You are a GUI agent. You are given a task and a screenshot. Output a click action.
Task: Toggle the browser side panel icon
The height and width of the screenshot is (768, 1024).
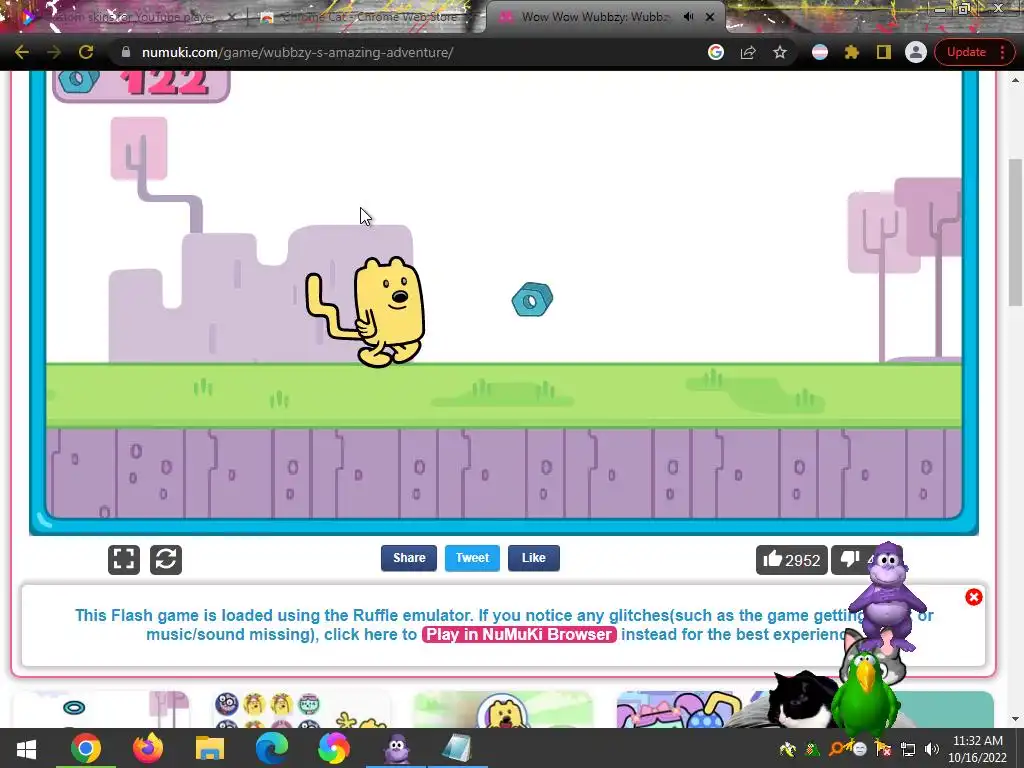884,52
